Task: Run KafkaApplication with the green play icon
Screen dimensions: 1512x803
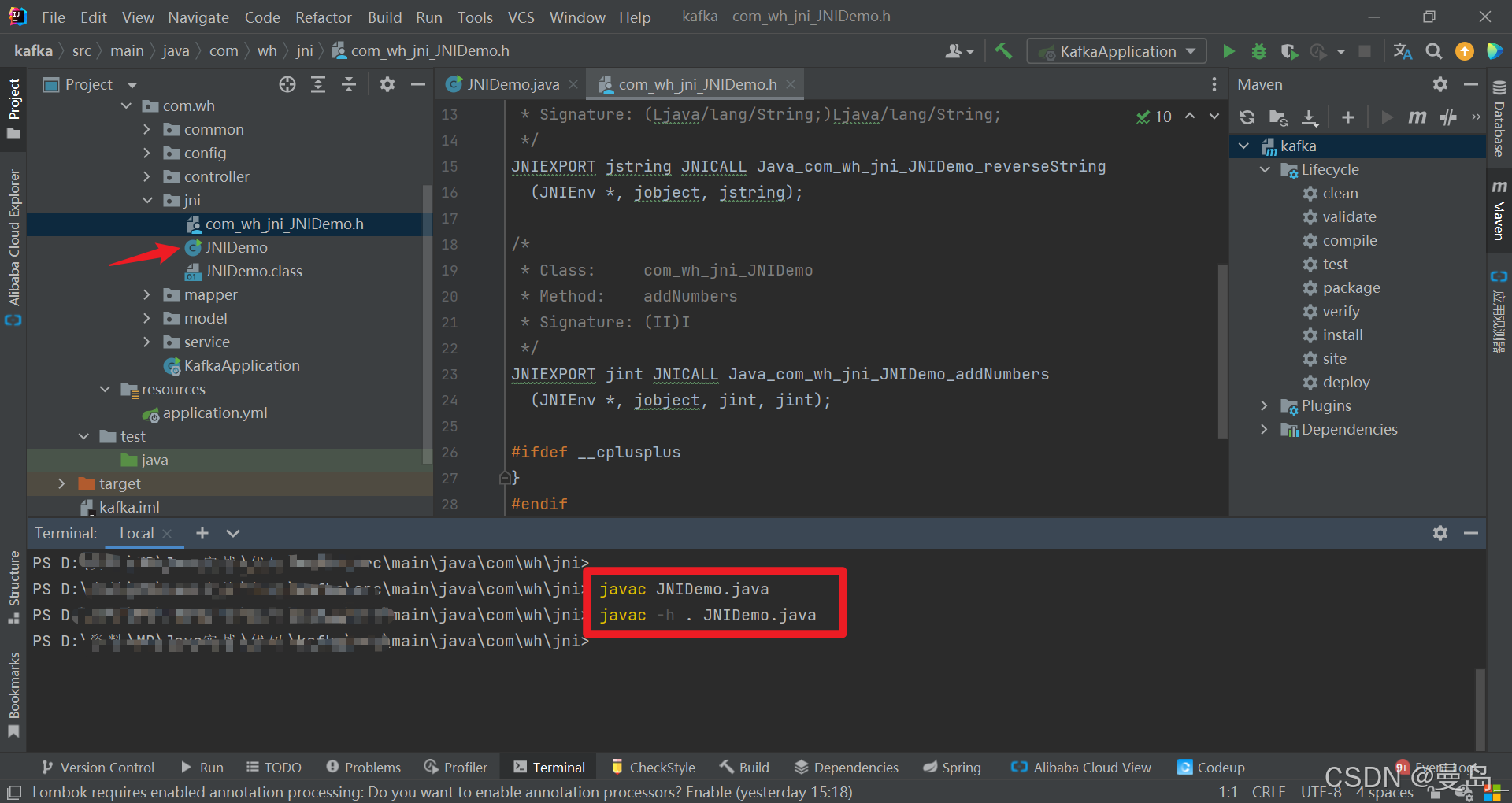Action: (1228, 51)
